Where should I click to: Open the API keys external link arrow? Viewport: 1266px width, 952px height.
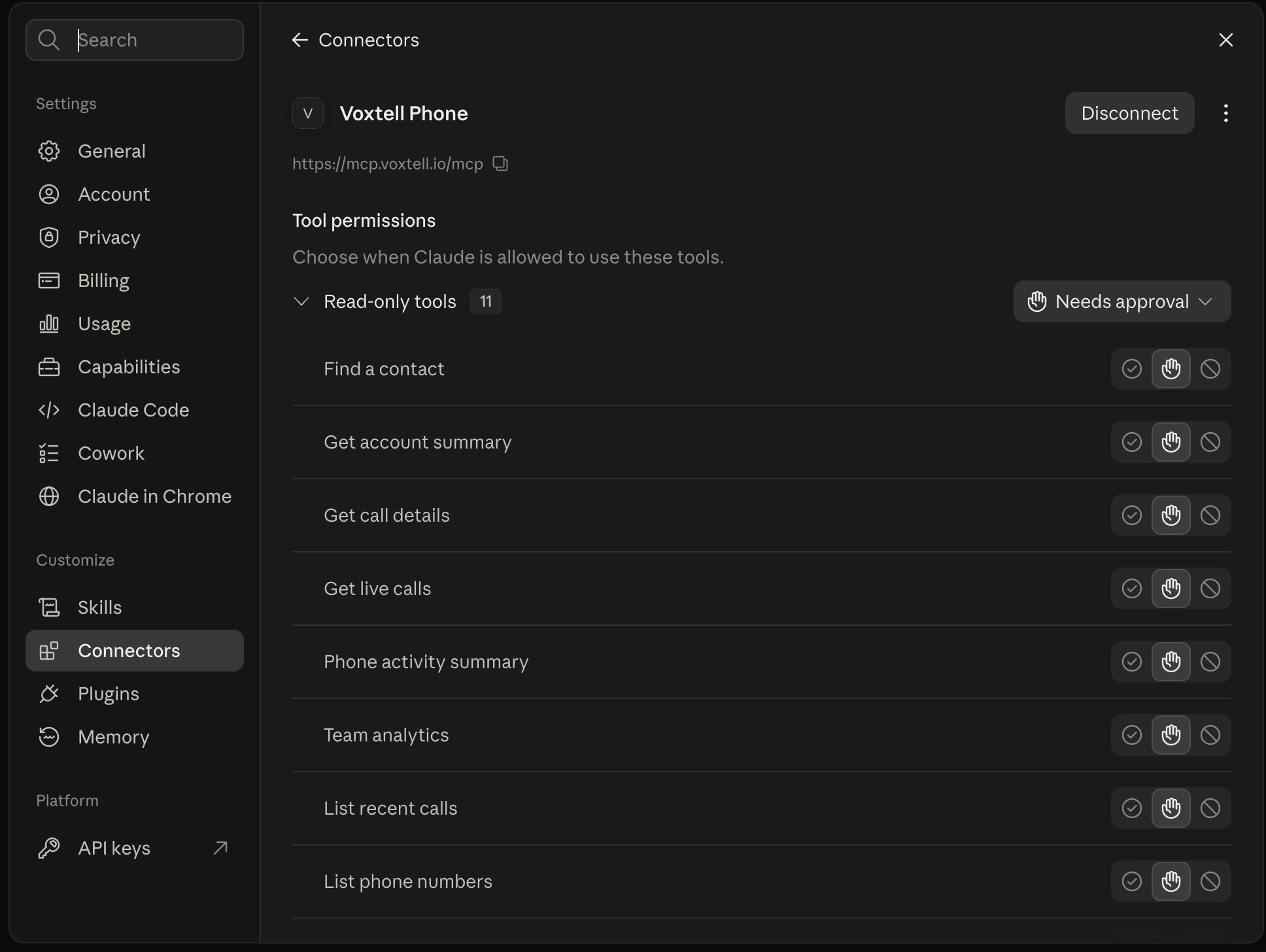221,848
